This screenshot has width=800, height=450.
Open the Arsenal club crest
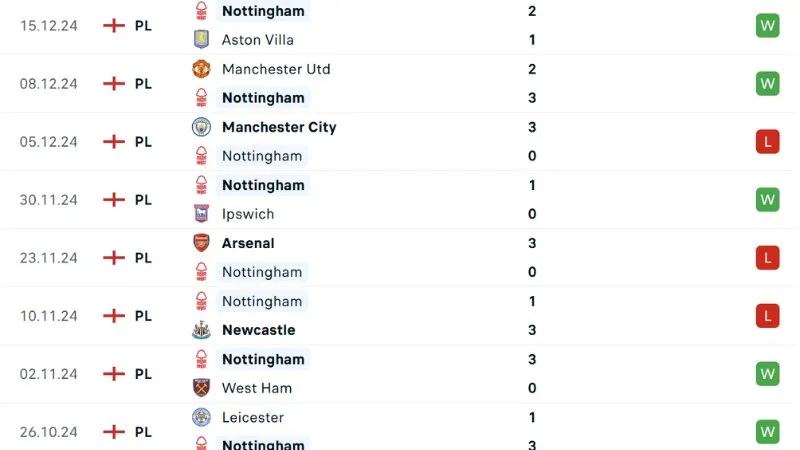click(x=202, y=243)
